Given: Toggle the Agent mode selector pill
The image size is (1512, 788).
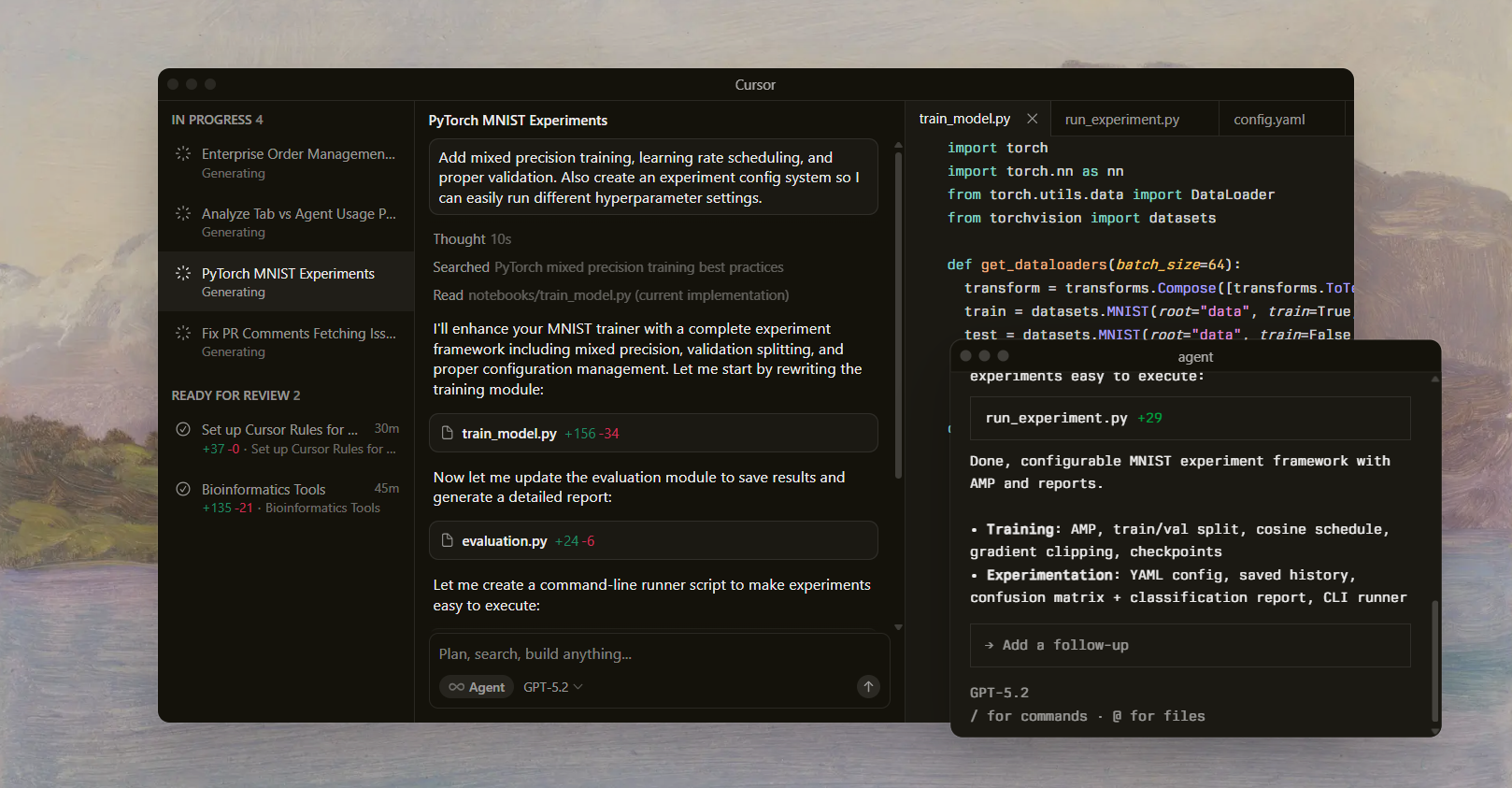Looking at the screenshot, I should (x=477, y=687).
